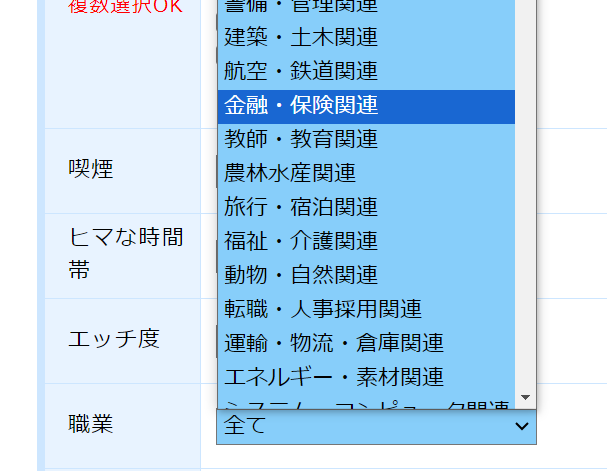Click the chevron on 全て combo box
Image resolution: width=607 pixels, height=471 pixels.
click(520, 427)
